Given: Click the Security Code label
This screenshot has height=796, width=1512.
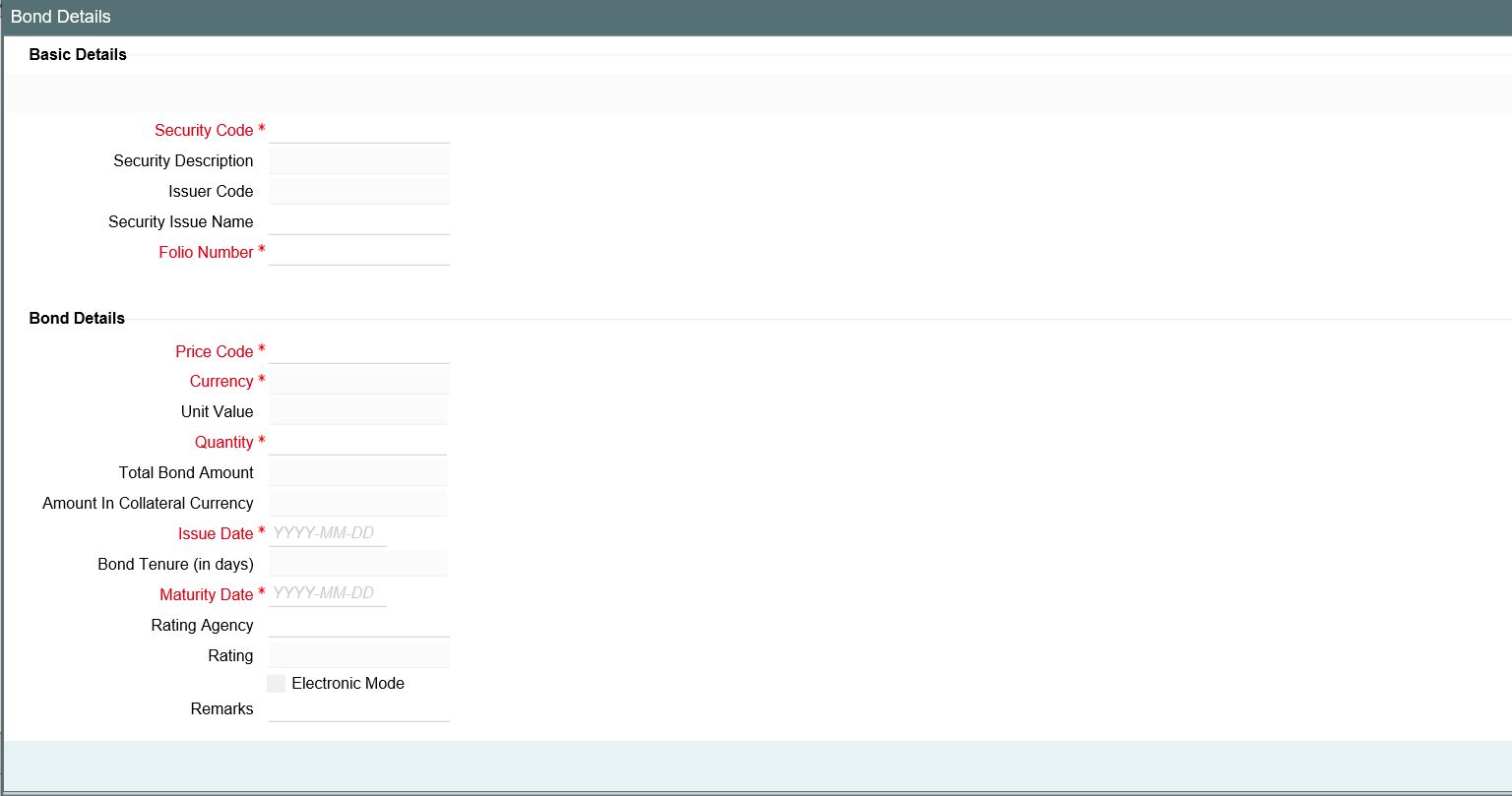Looking at the screenshot, I should (x=204, y=130).
